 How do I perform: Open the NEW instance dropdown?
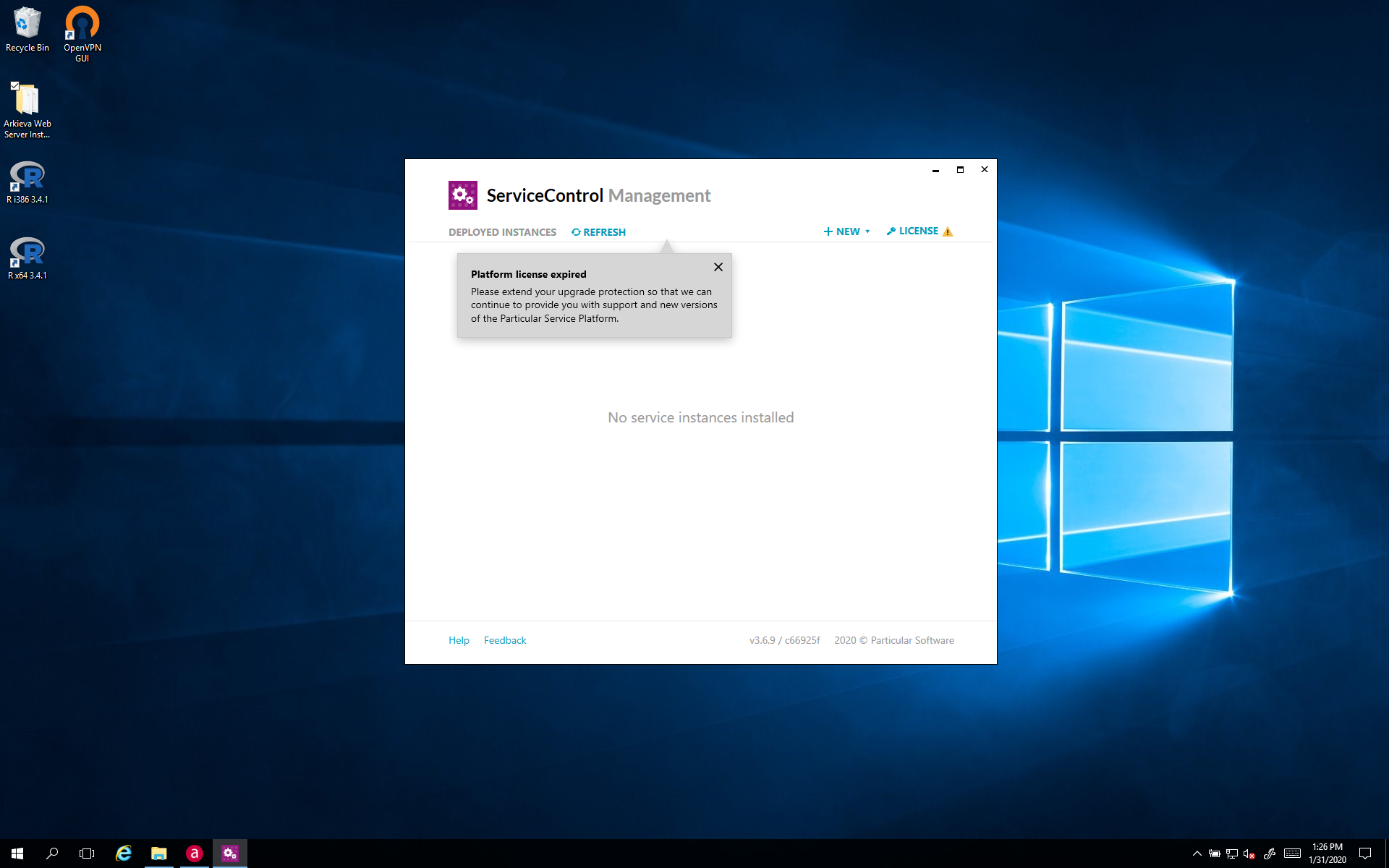(846, 231)
